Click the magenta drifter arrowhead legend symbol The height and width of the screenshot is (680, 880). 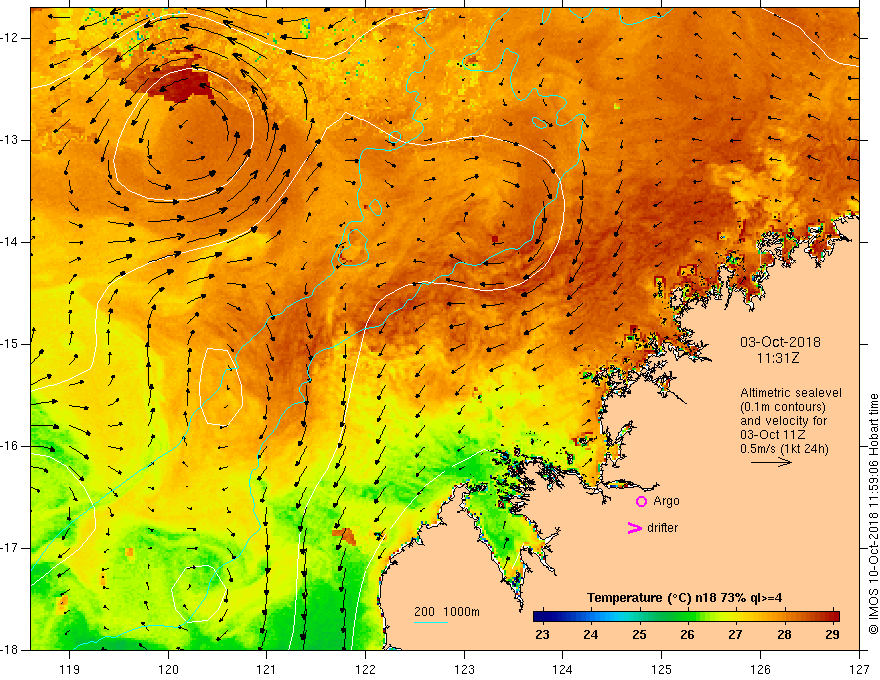634,527
